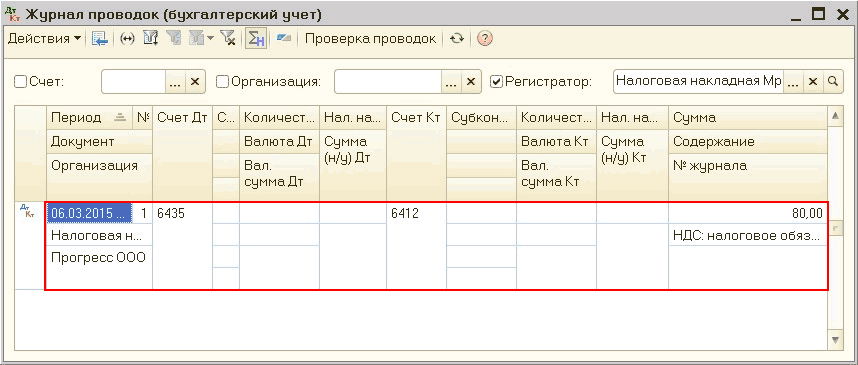The height and width of the screenshot is (365, 858).
Task: Click the date interval (↔) icon
Action: pyautogui.click(x=127, y=38)
